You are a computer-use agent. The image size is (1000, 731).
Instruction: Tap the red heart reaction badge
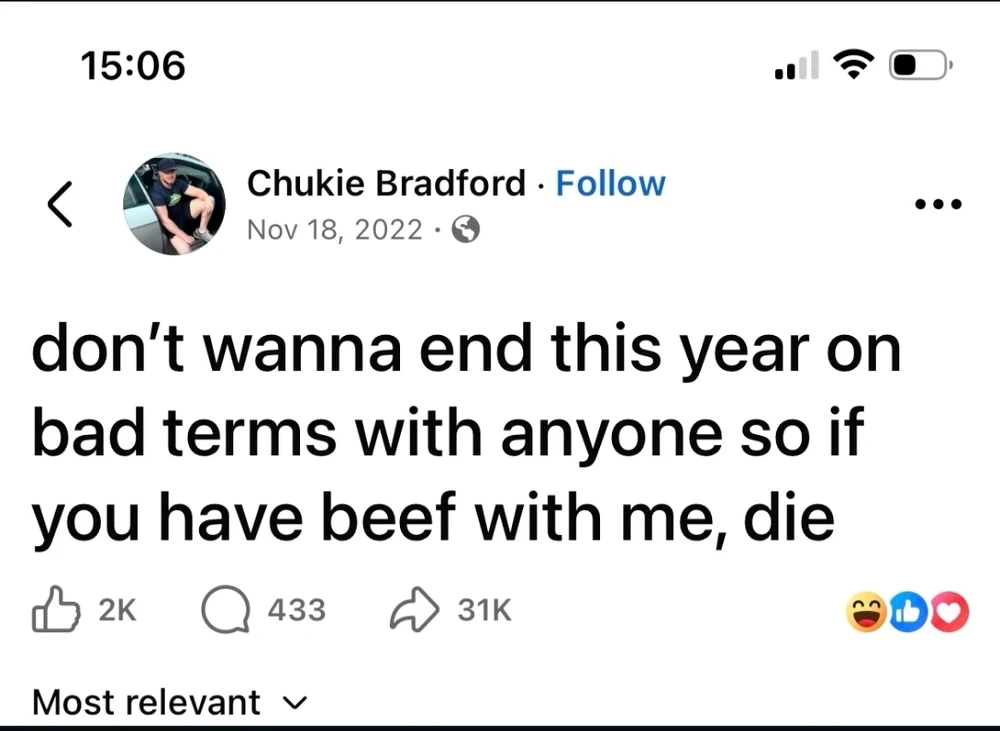tap(949, 613)
